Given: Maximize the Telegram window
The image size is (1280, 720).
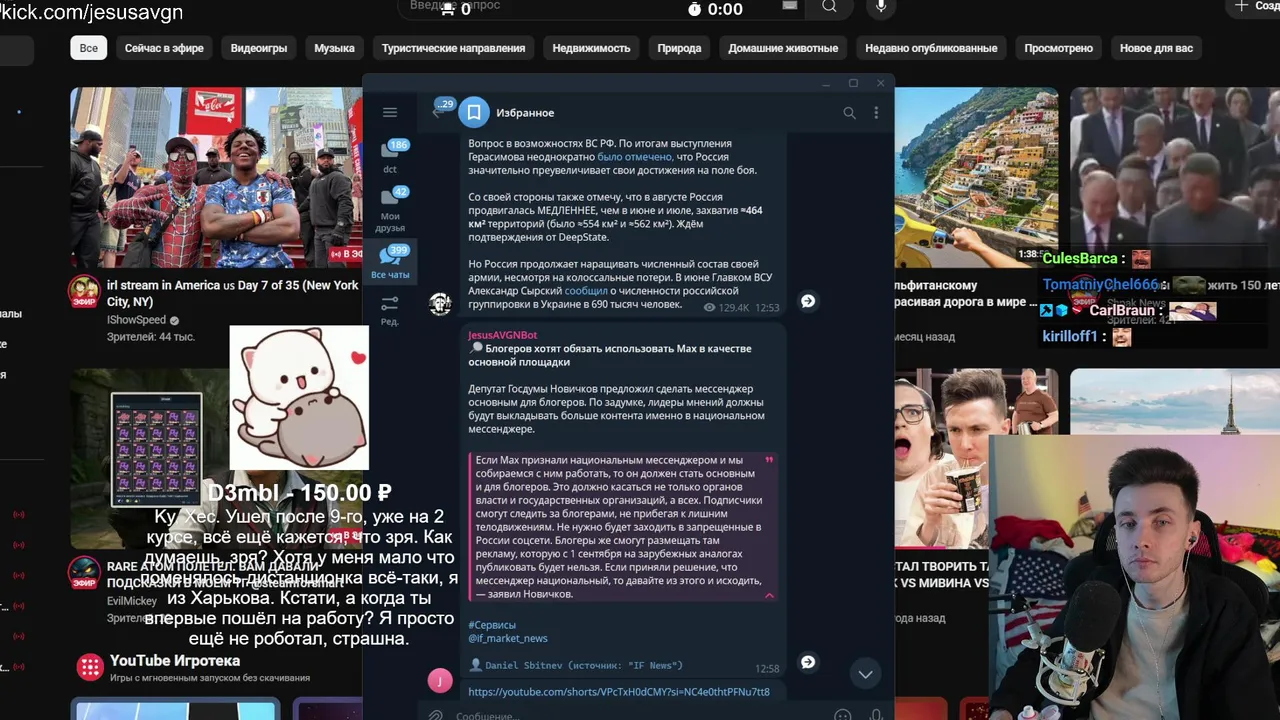Looking at the screenshot, I should click(853, 83).
